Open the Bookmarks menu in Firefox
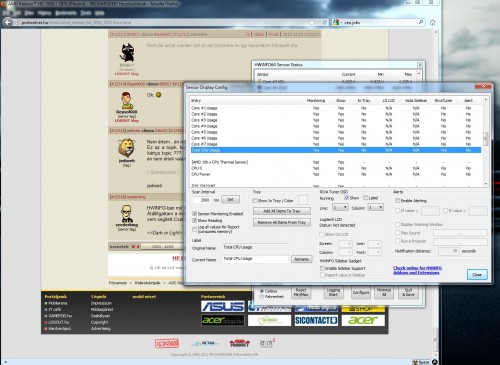 [x=66, y=13]
